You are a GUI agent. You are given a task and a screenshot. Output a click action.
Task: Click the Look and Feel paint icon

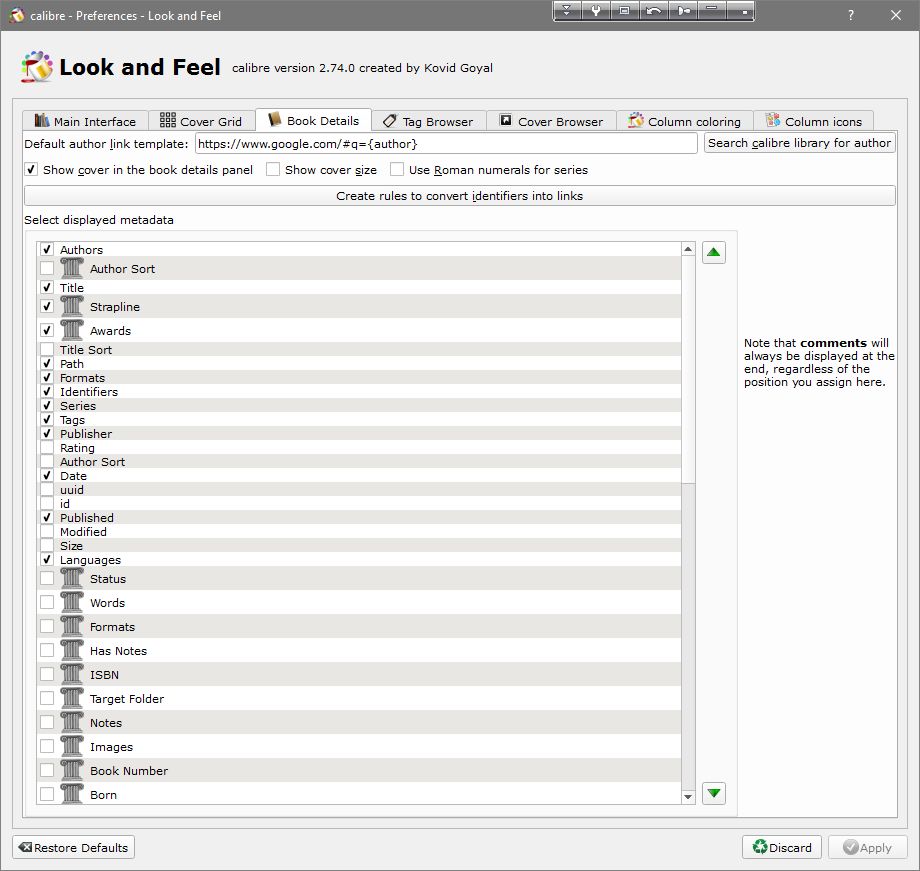coord(37,66)
